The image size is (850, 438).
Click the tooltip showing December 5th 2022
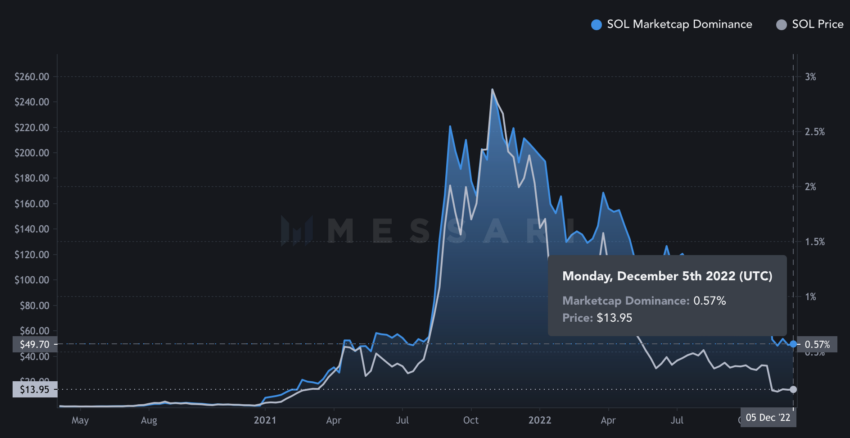point(667,295)
